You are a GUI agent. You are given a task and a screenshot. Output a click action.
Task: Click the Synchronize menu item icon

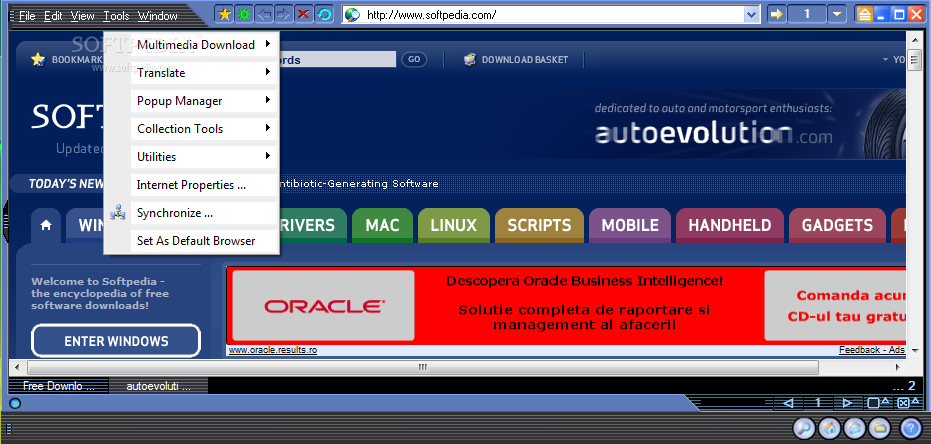[x=118, y=213]
